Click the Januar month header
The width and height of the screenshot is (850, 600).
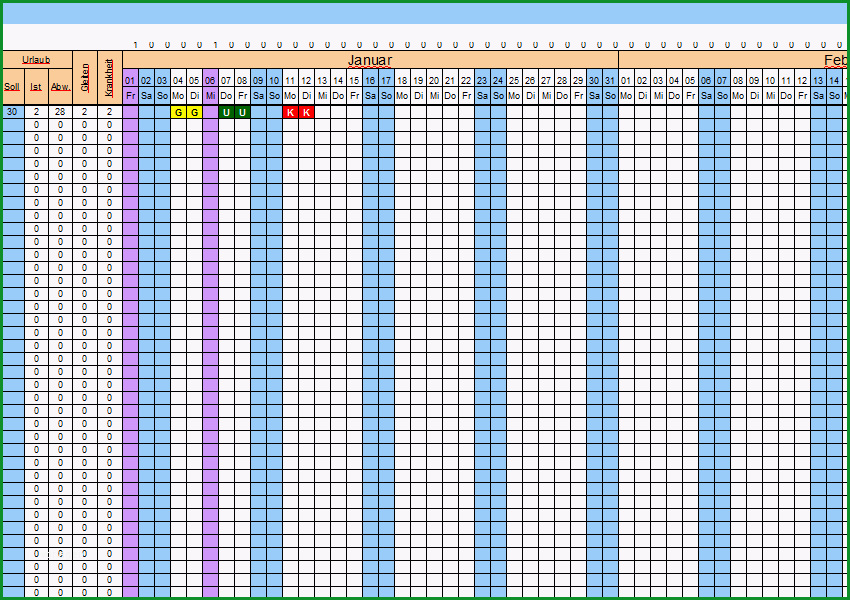click(x=370, y=60)
